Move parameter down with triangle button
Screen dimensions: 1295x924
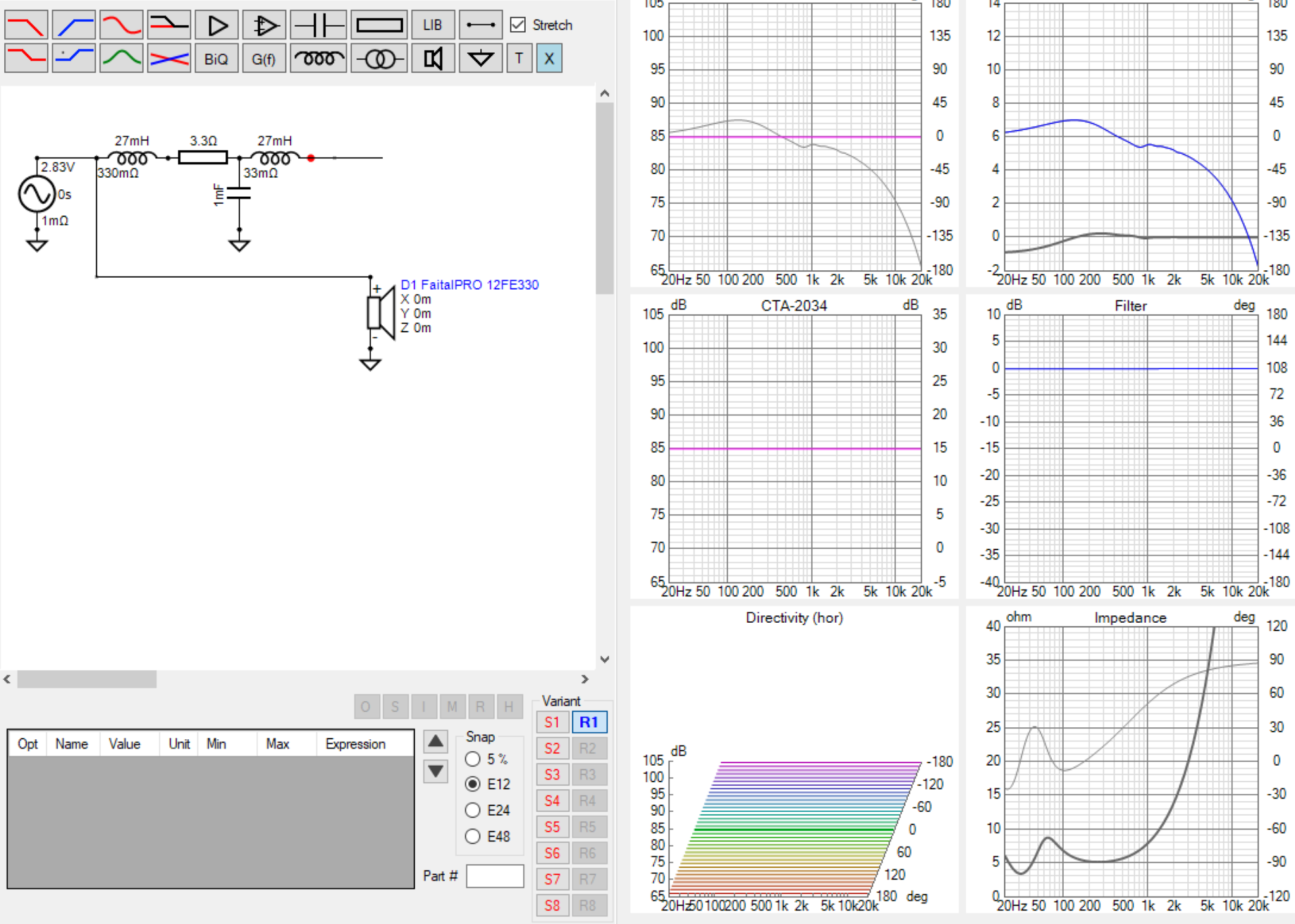(x=436, y=771)
